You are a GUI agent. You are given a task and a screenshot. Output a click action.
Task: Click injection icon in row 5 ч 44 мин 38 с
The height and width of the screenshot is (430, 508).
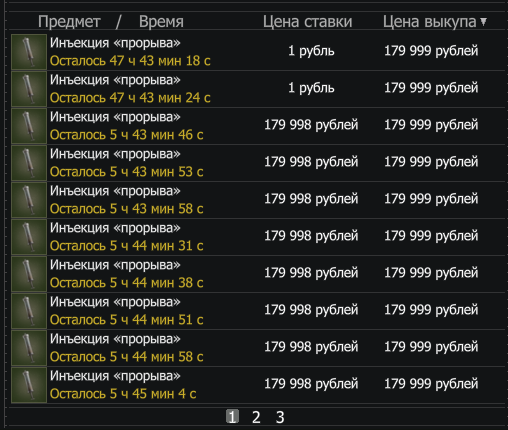click(29, 274)
